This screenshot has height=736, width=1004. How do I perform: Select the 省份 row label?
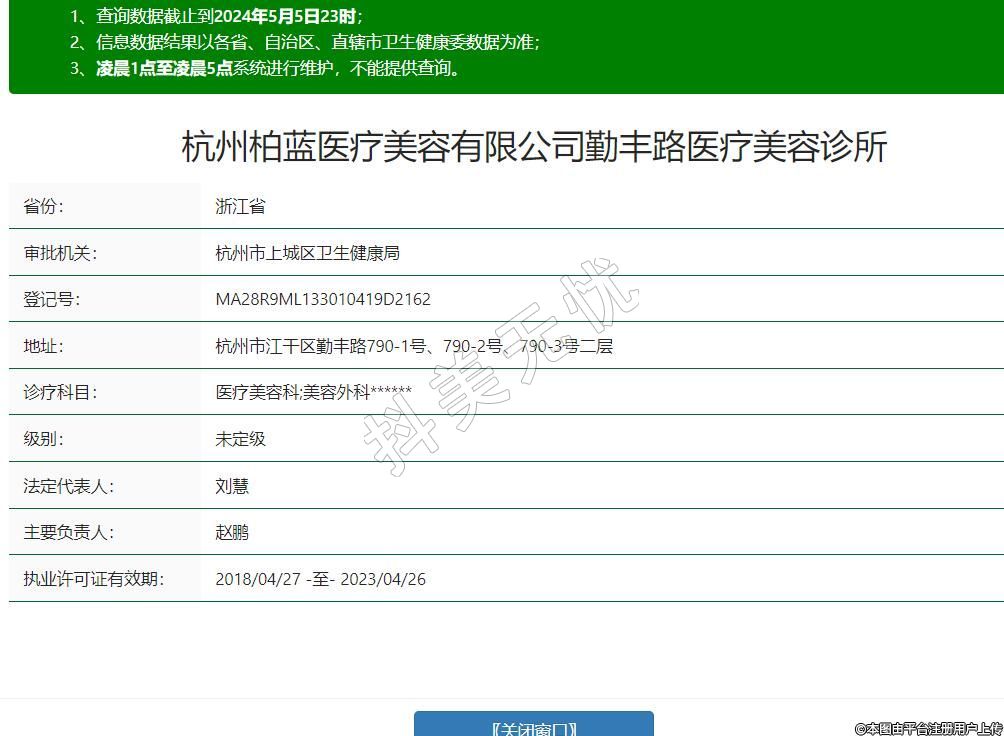(x=43, y=207)
